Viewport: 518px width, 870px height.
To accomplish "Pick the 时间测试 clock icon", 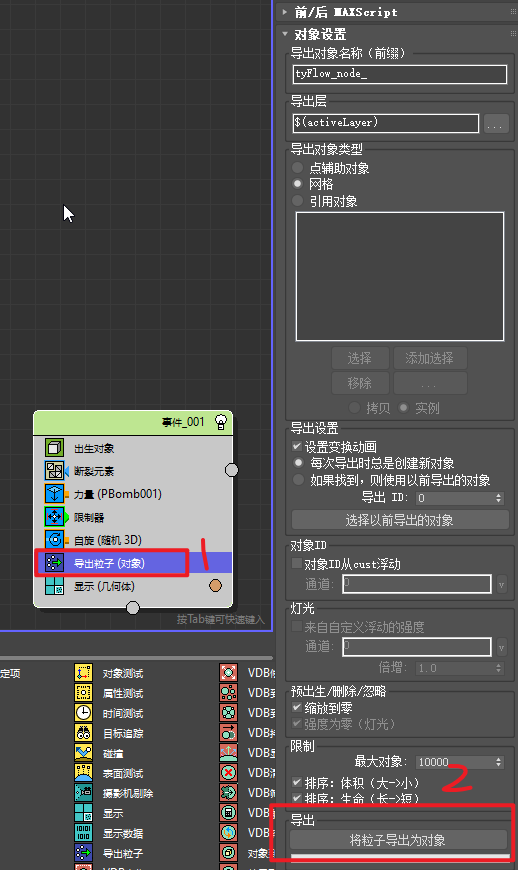I will [83, 712].
